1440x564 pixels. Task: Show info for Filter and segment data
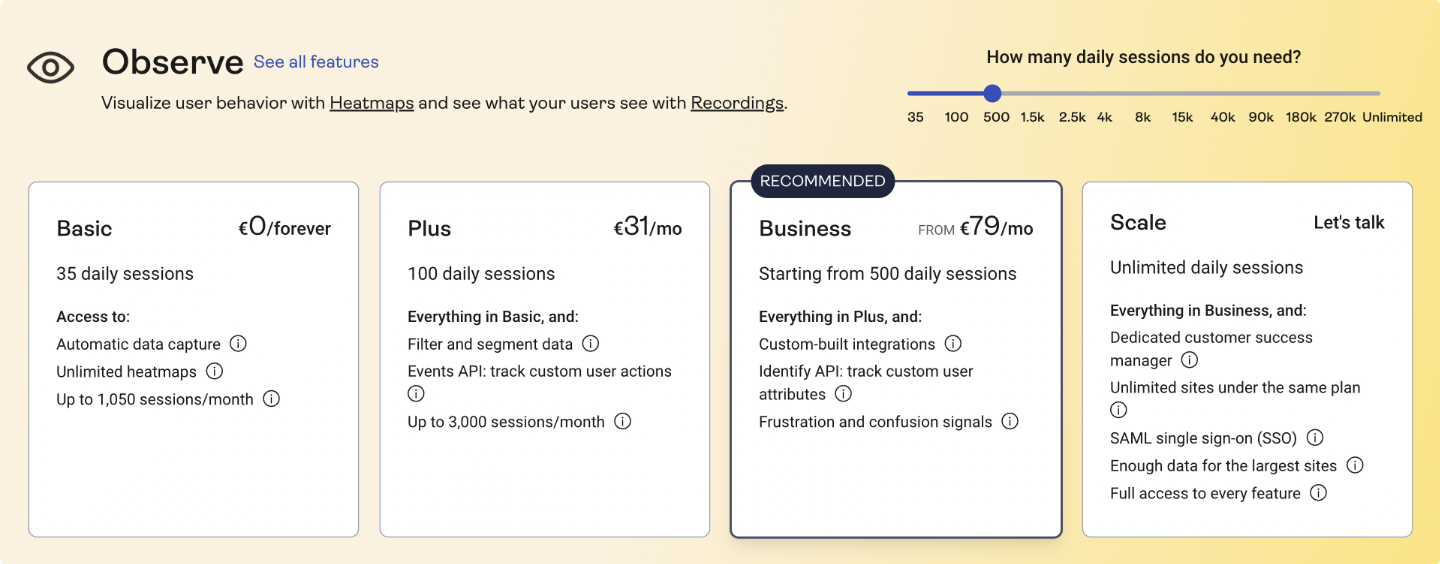[591, 344]
